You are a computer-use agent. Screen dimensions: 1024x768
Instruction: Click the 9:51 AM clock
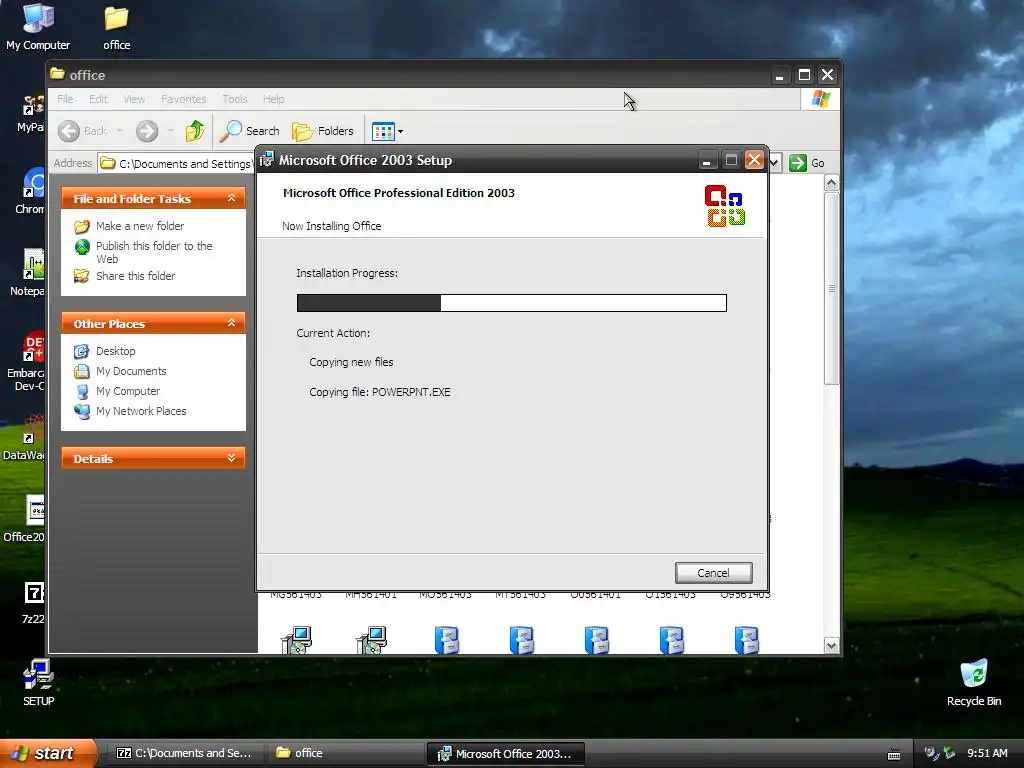(987, 754)
